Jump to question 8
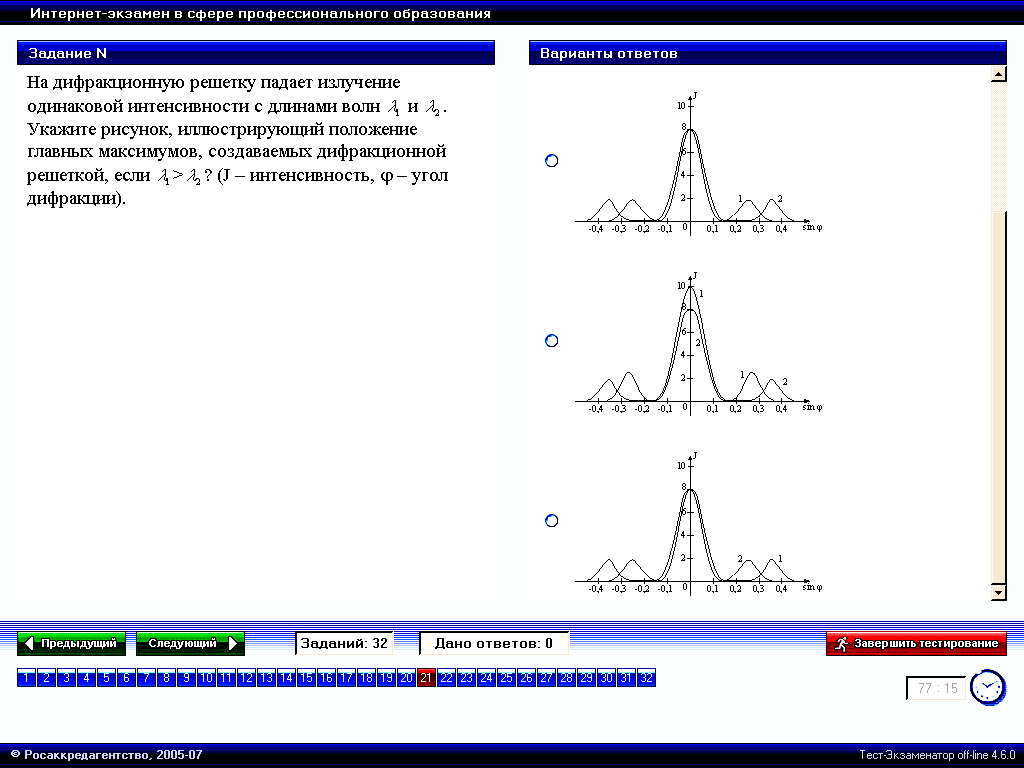1024x768 pixels. point(167,678)
